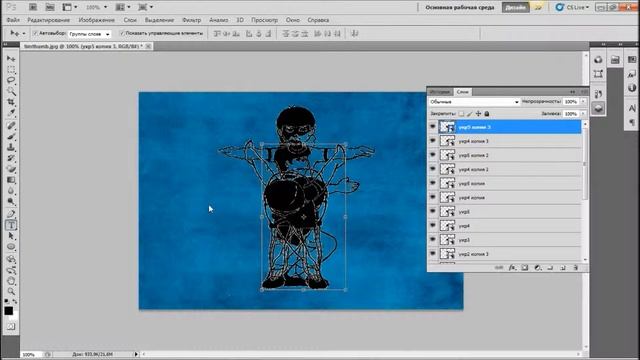Open the Fill (Заливка) slider dropdown arrow
Viewport: 640px width, 360px height.
[x=583, y=114]
